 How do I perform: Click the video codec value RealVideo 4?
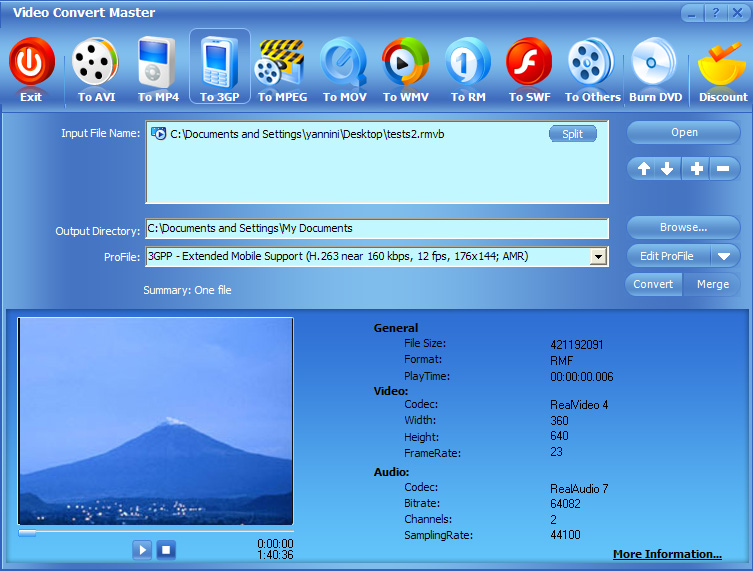click(x=579, y=405)
